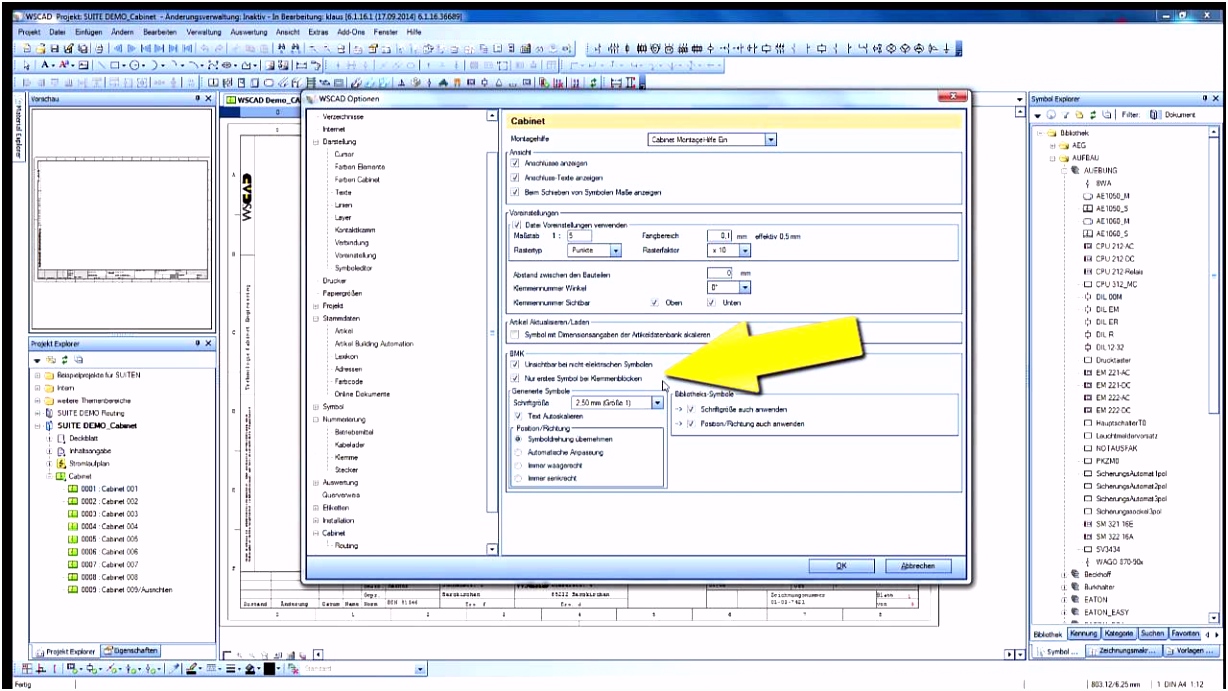Viewport: 1228px width, 691px height.
Task: Select 'Automatische Anpassung' radio option
Action: click(517, 452)
